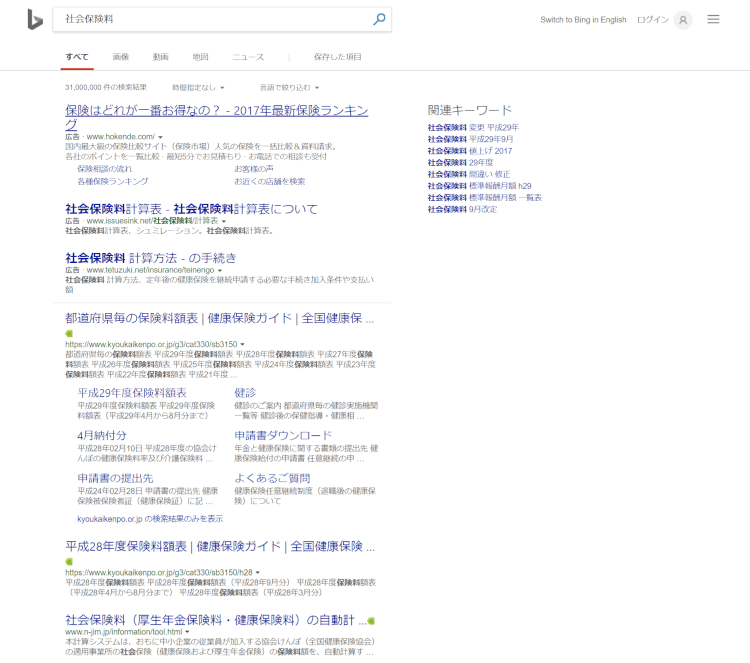The width and height of the screenshot is (750, 663).
Task: Click the Bing logo icon
Action: coord(35,20)
